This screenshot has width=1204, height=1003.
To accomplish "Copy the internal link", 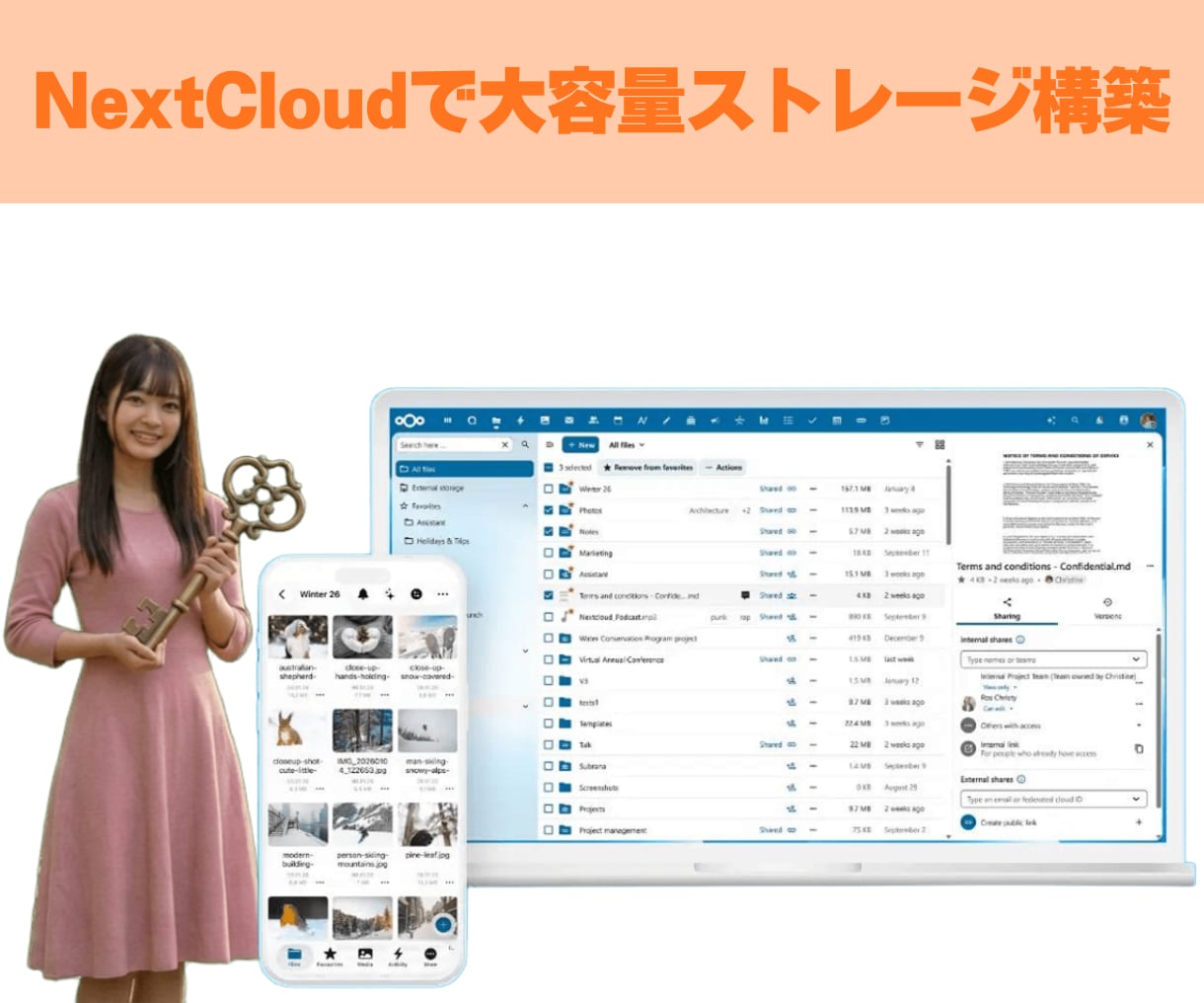I will coord(1138,749).
